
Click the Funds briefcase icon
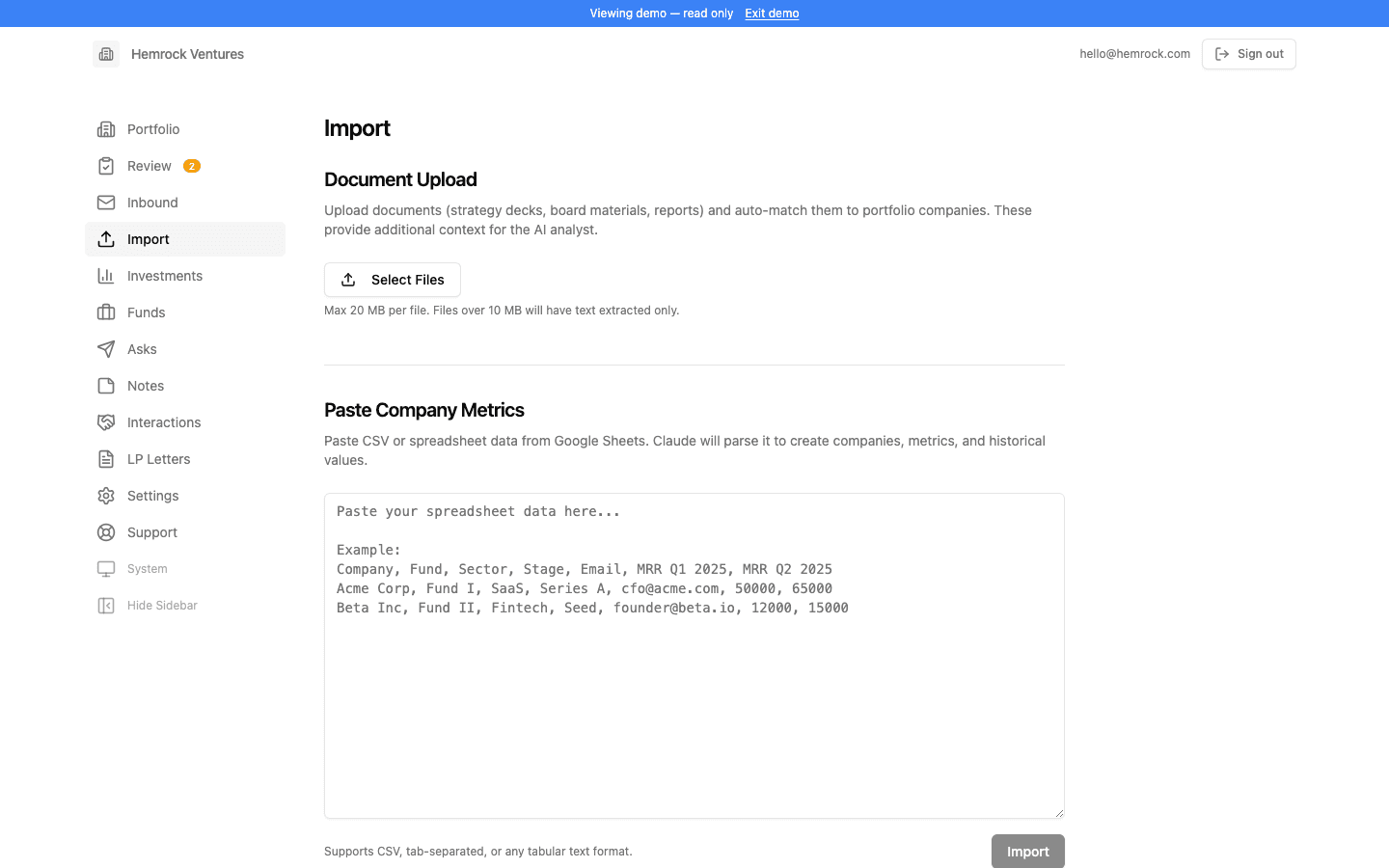click(106, 312)
